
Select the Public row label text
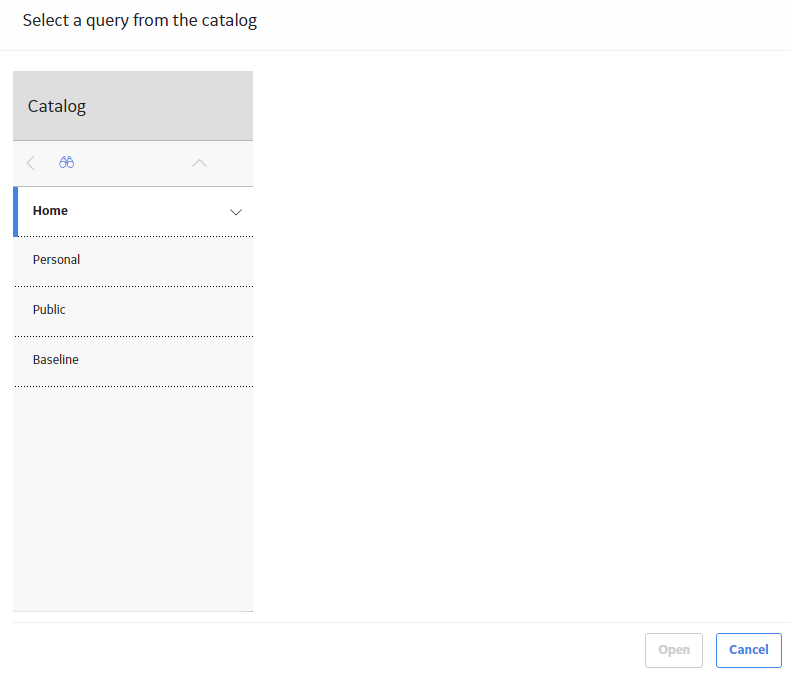pos(49,310)
